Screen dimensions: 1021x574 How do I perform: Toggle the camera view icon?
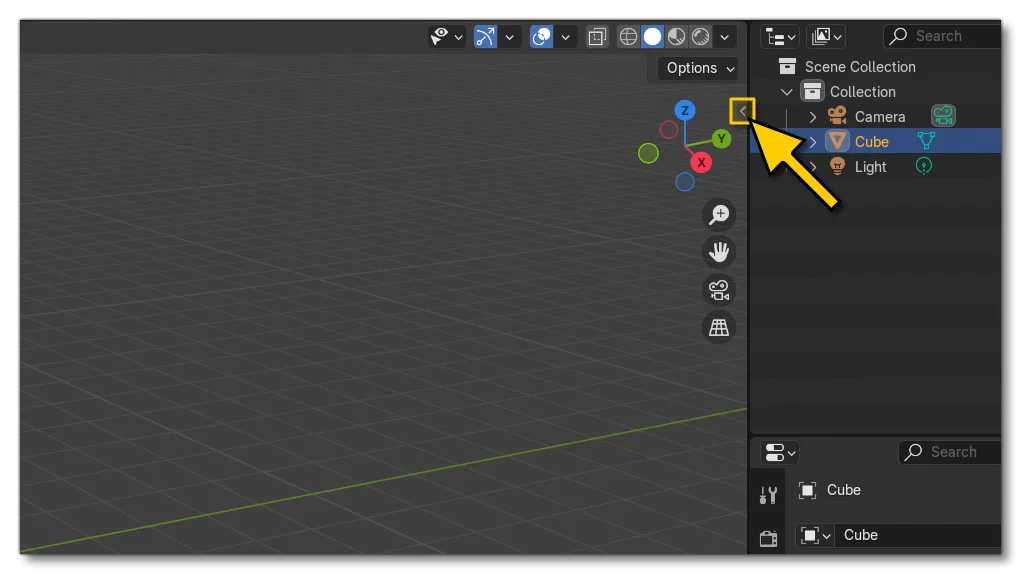pos(719,290)
